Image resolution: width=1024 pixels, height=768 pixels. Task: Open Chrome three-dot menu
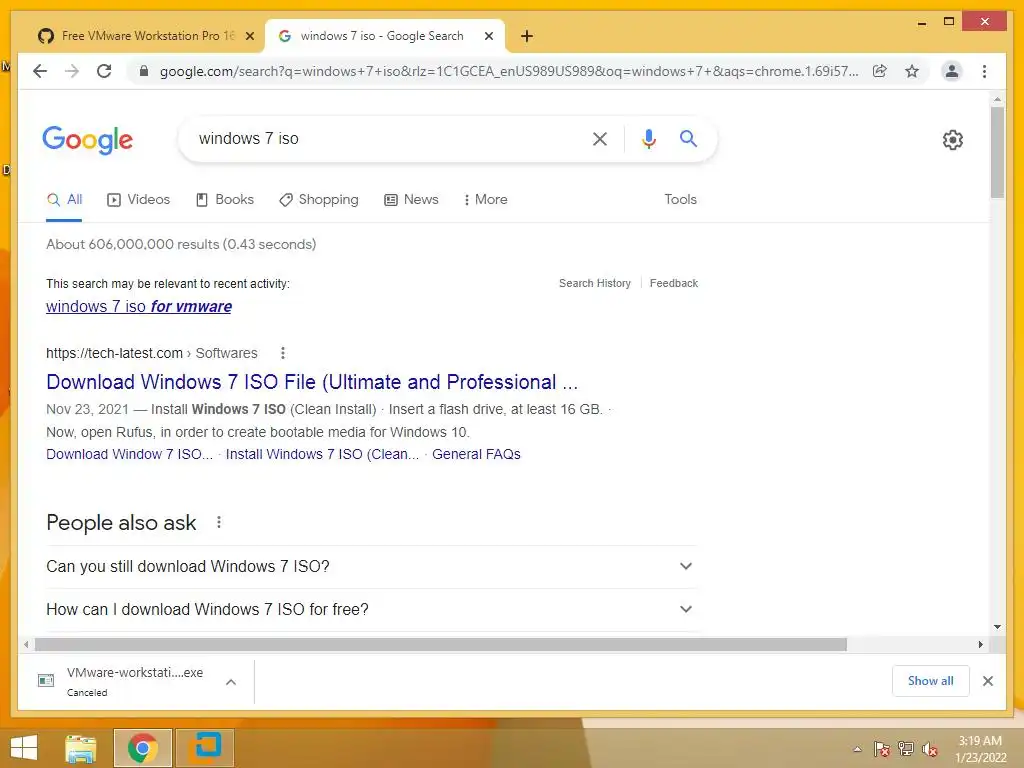point(984,71)
